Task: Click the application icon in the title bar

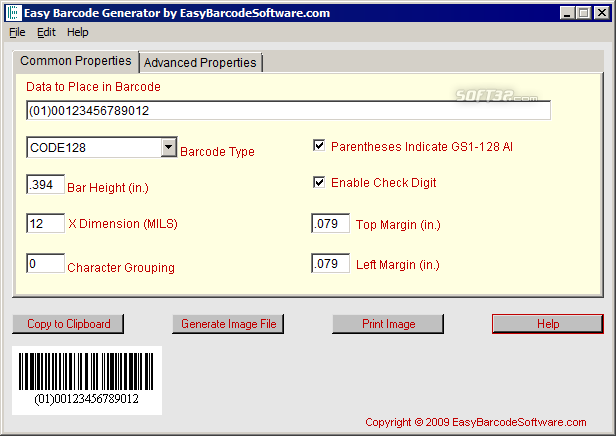Action: click(13, 13)
